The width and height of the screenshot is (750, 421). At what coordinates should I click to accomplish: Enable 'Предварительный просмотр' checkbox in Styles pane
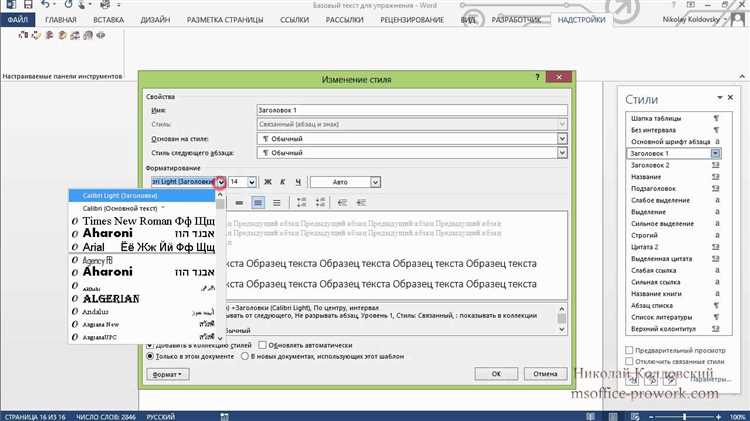coord(629,350)
